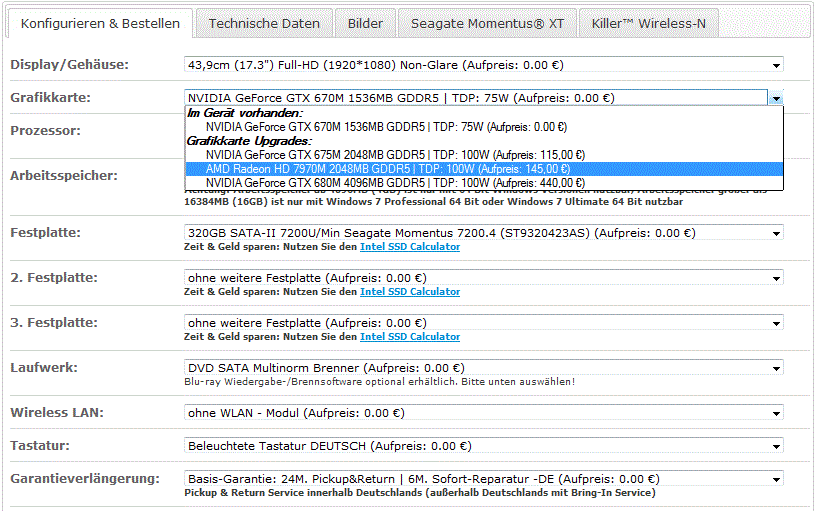The image size is (816, 511).
Task: Expand the Laufwerk dropdown
Action: [483, 368]
